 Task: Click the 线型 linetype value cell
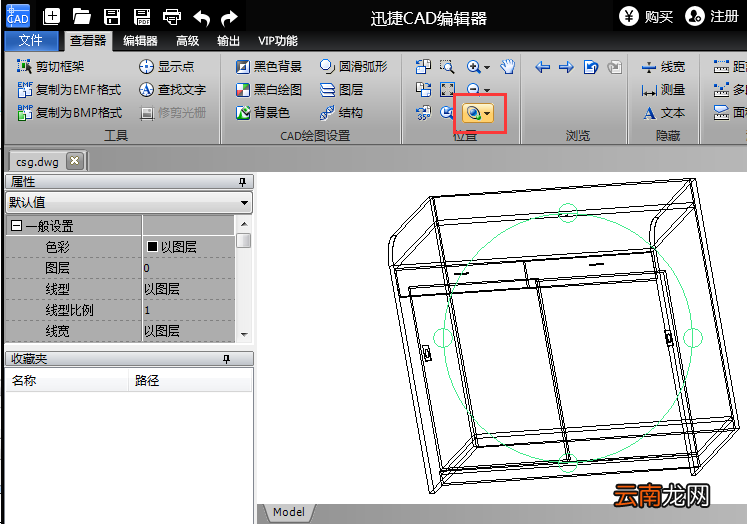189,289
